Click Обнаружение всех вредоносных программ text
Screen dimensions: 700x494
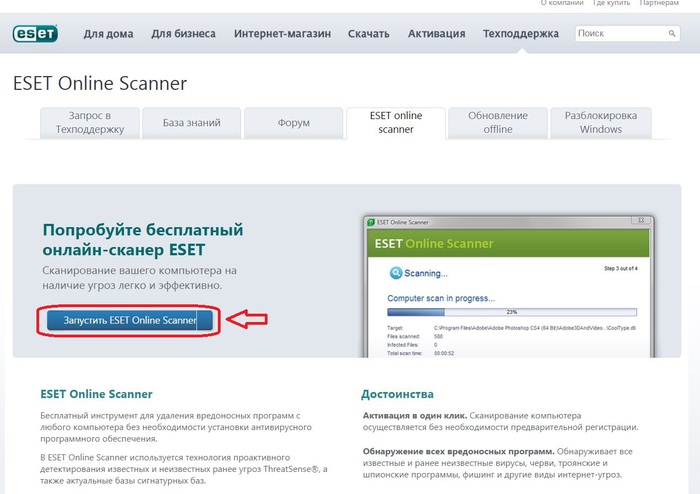[x=458, y=451]
